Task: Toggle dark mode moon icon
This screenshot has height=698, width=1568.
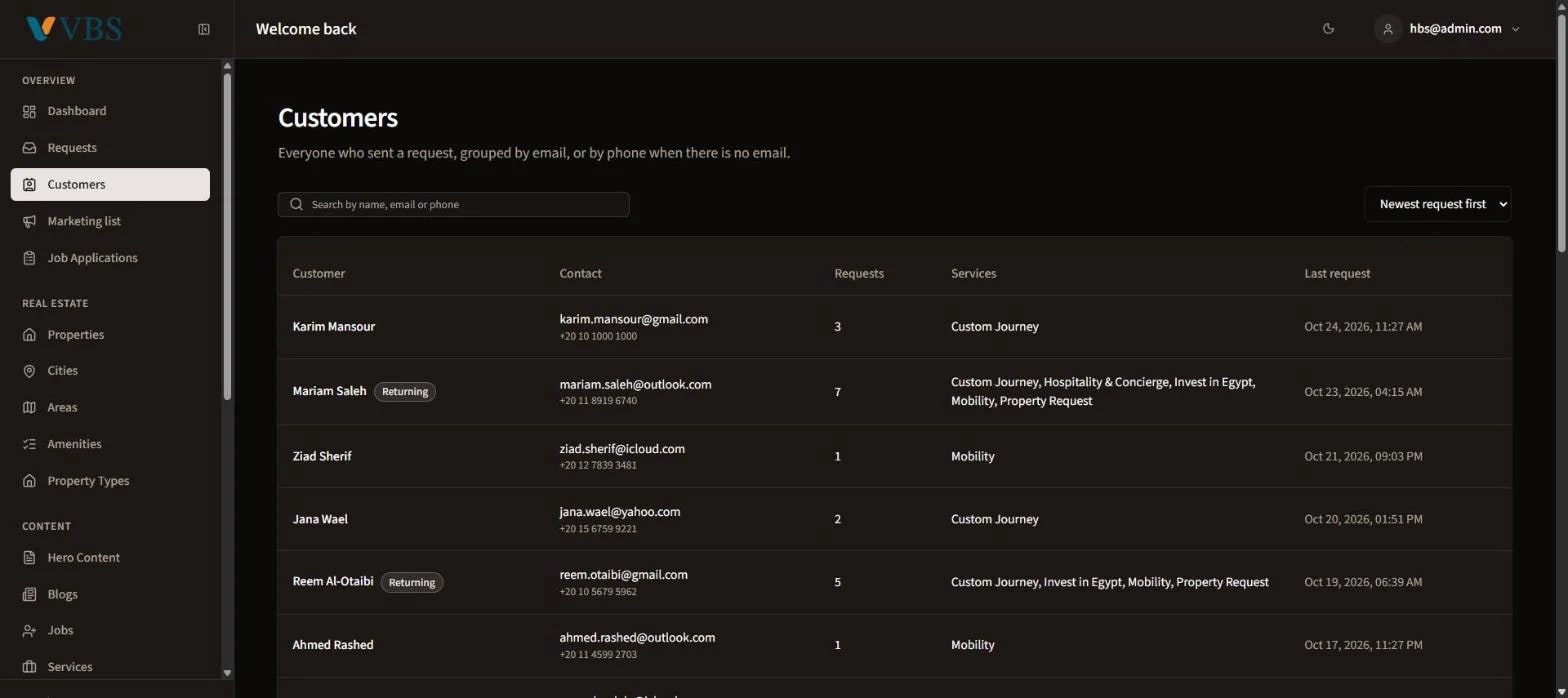Action: tap(1328, 29)
